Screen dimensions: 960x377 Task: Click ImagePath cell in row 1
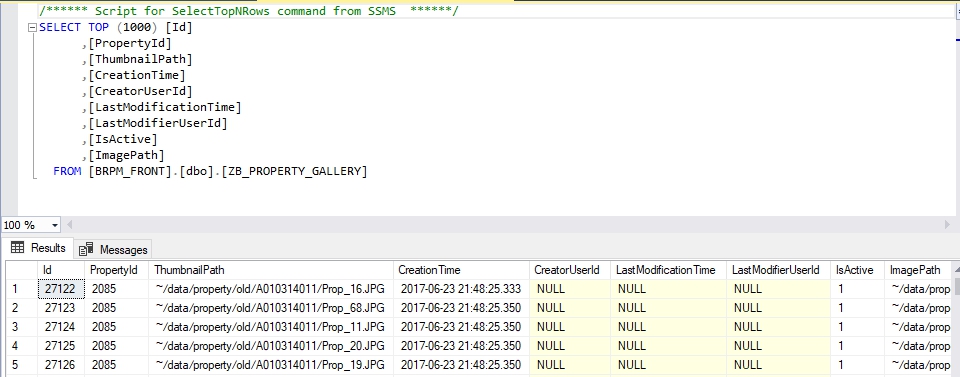(918, 288)
